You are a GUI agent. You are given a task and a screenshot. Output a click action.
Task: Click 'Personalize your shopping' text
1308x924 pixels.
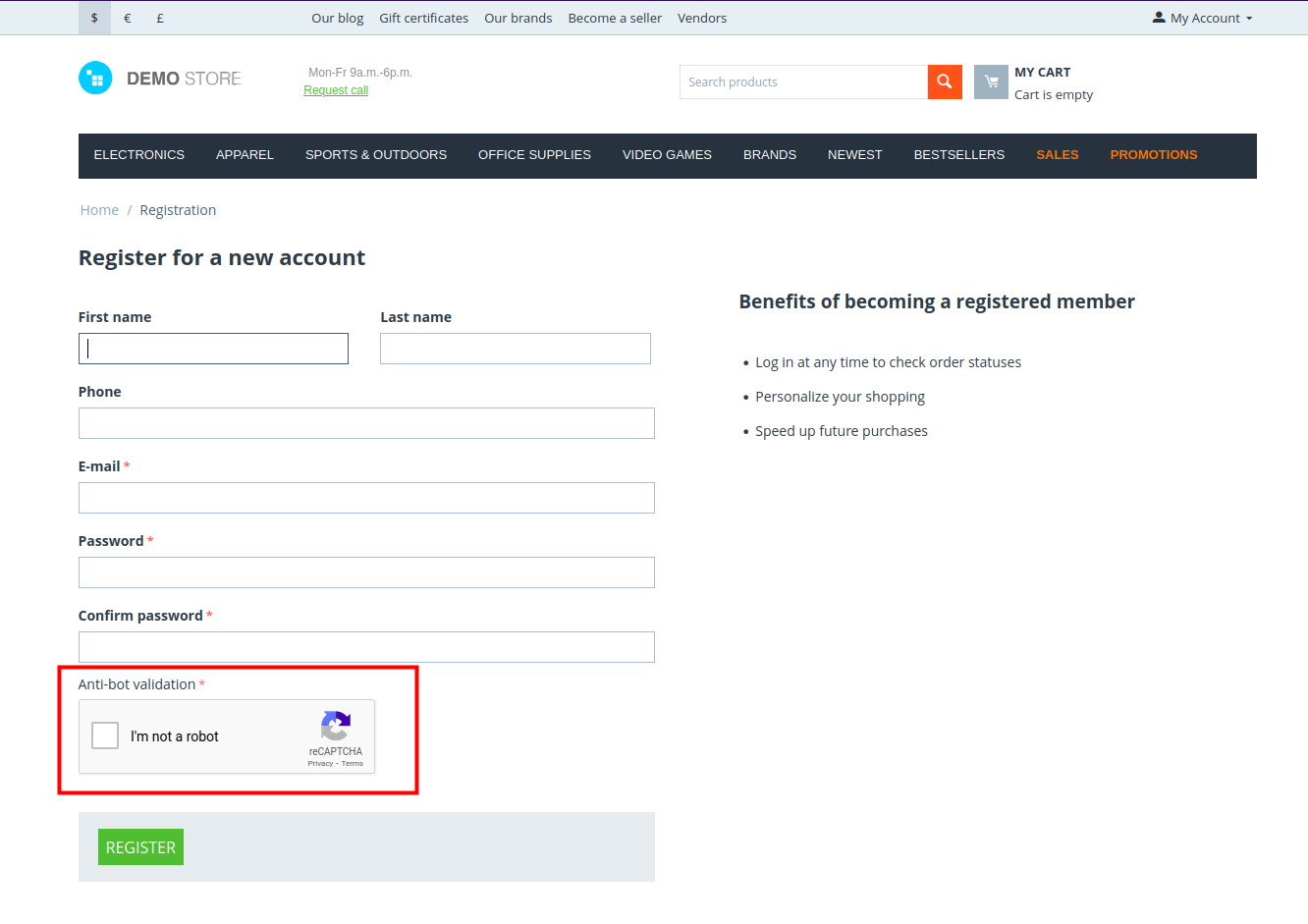841,397
